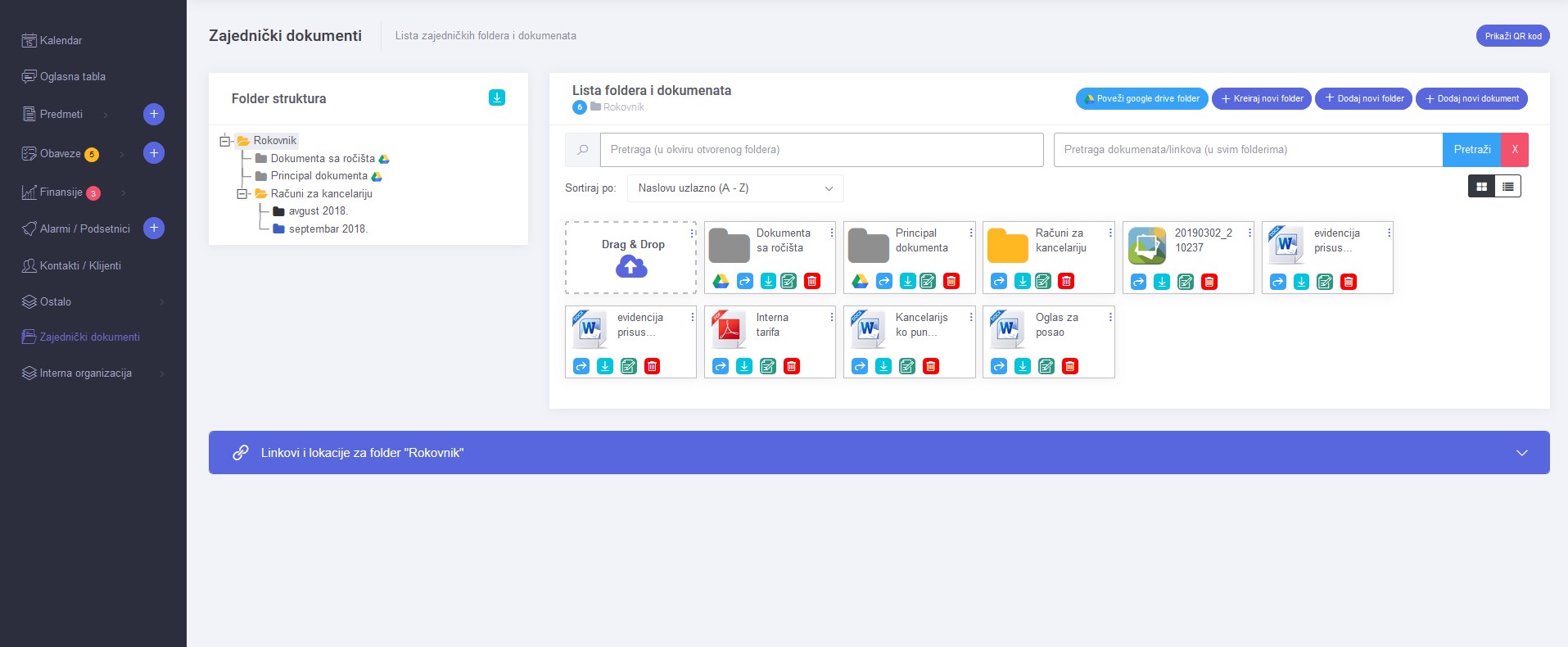Click Google Drive icon on Dokumenta sa ročišta
The height and width of the screenshot is (647, 1568).
(721, 282)
